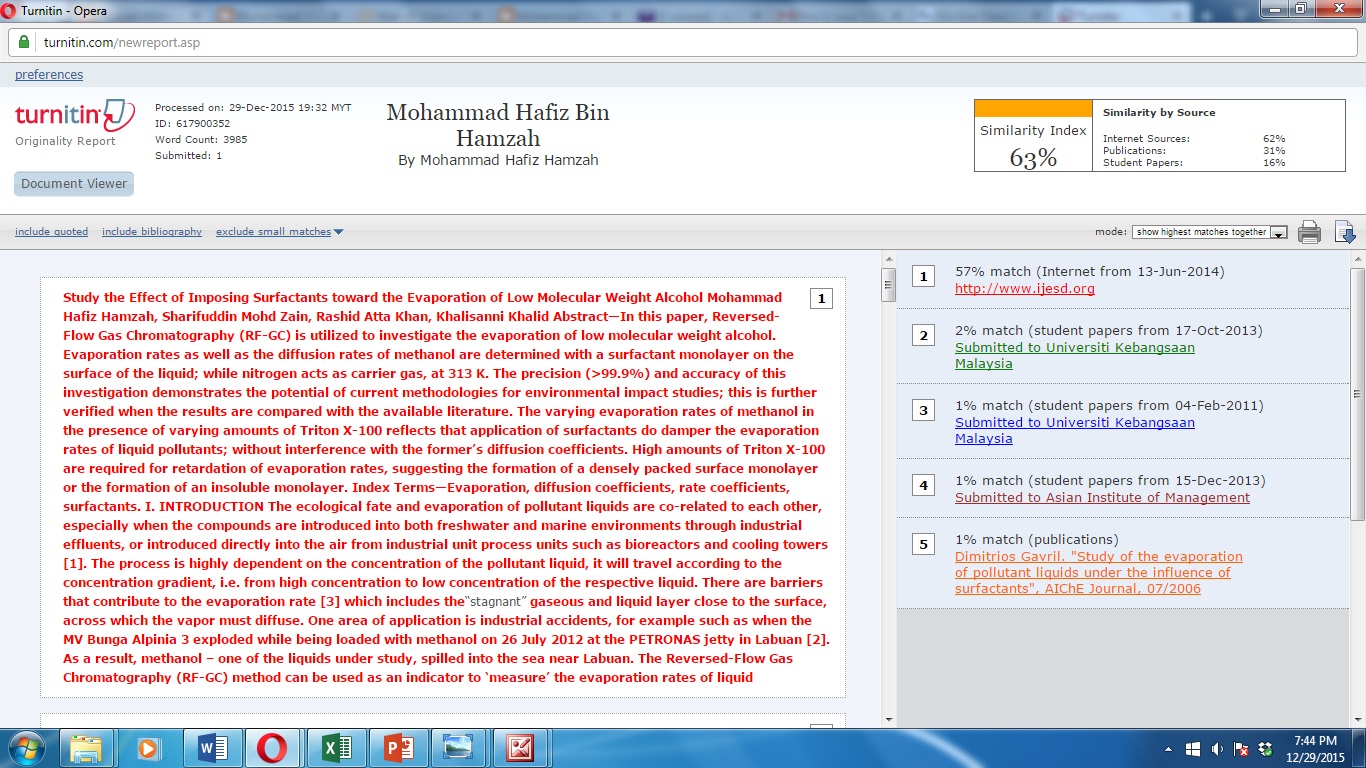Click the print report printer icon

(1309, 232)
